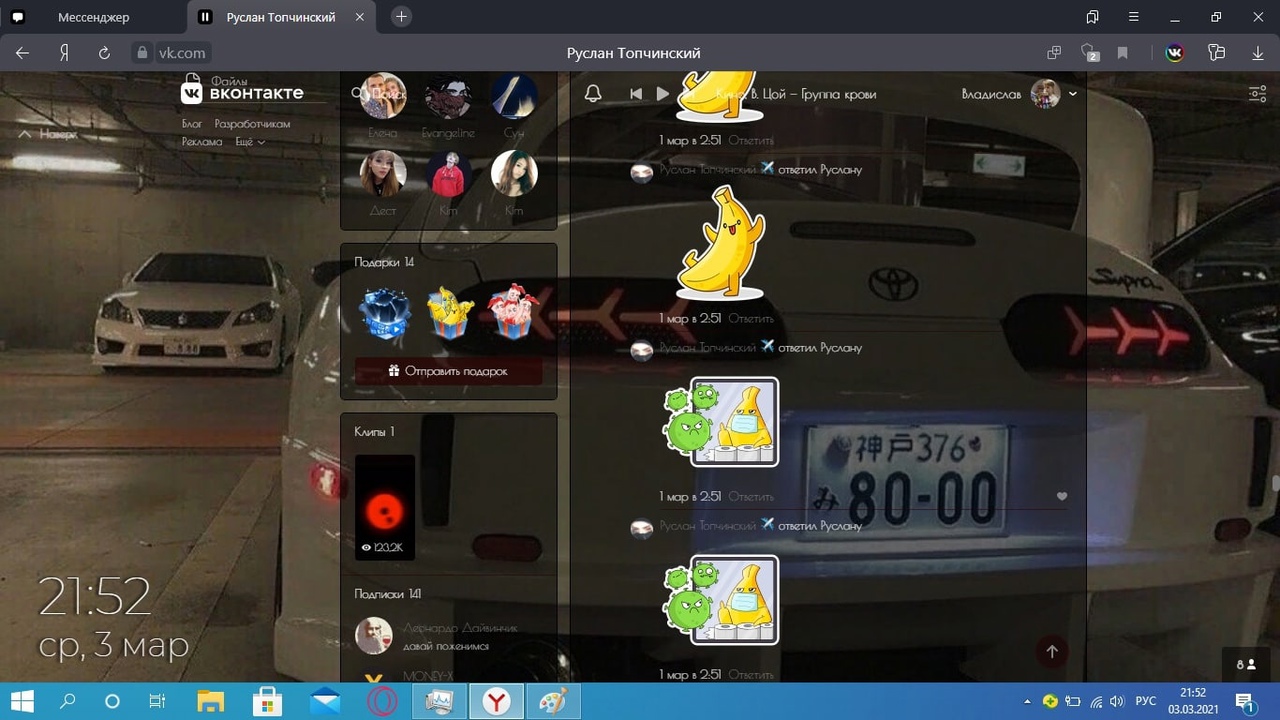Switch to the Мессенджер tab
The height and width of the screenshot is (720, 1280).
93,17
